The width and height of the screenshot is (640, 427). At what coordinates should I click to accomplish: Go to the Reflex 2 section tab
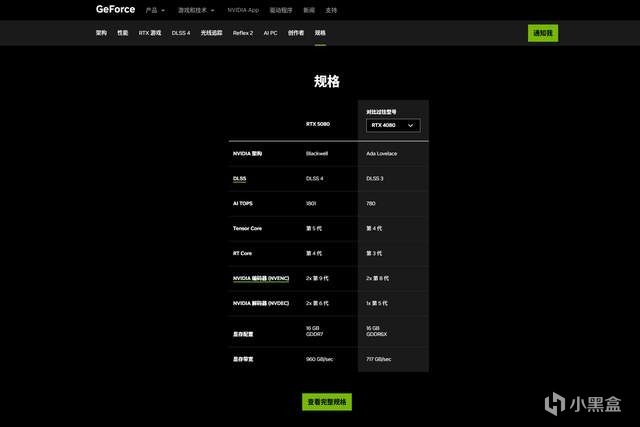[x=243, y=33]
